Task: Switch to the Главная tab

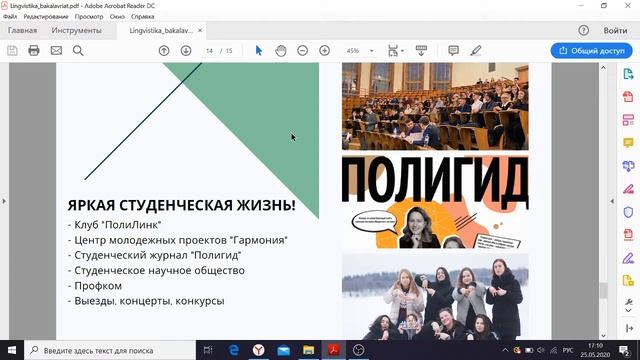Action: (x=22, y=31)
